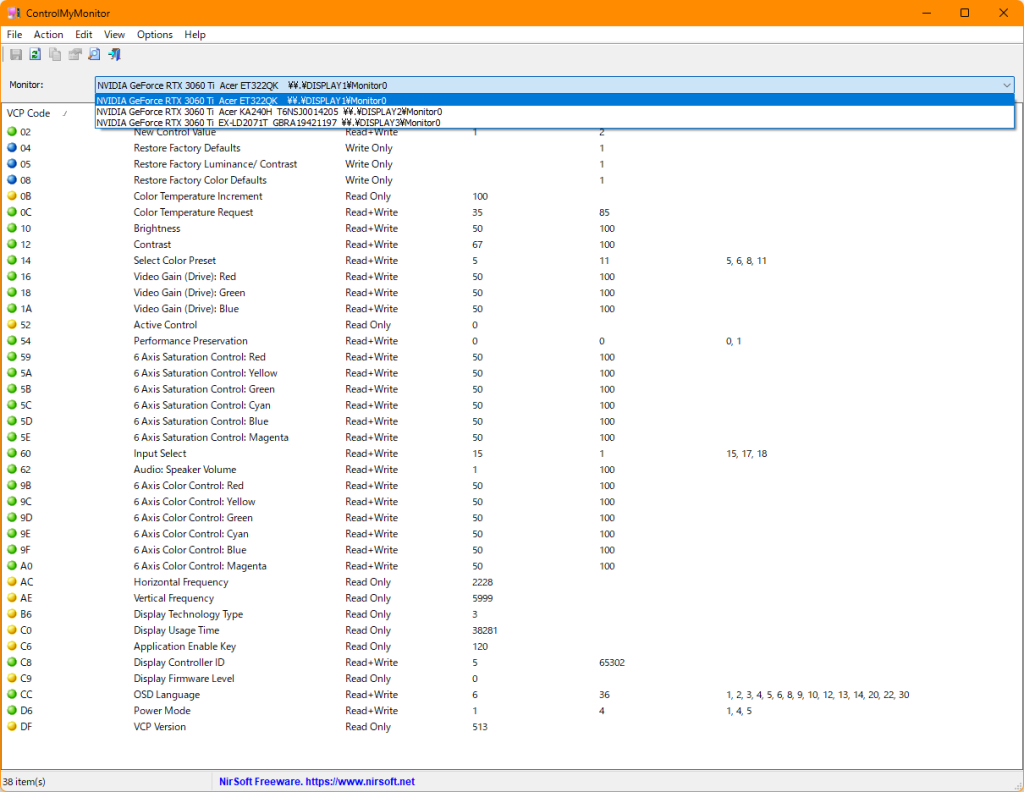This screenshot has width=1024, height=792.
Task: Open the Properties toolbar icon
Action: tap(75, 54)
